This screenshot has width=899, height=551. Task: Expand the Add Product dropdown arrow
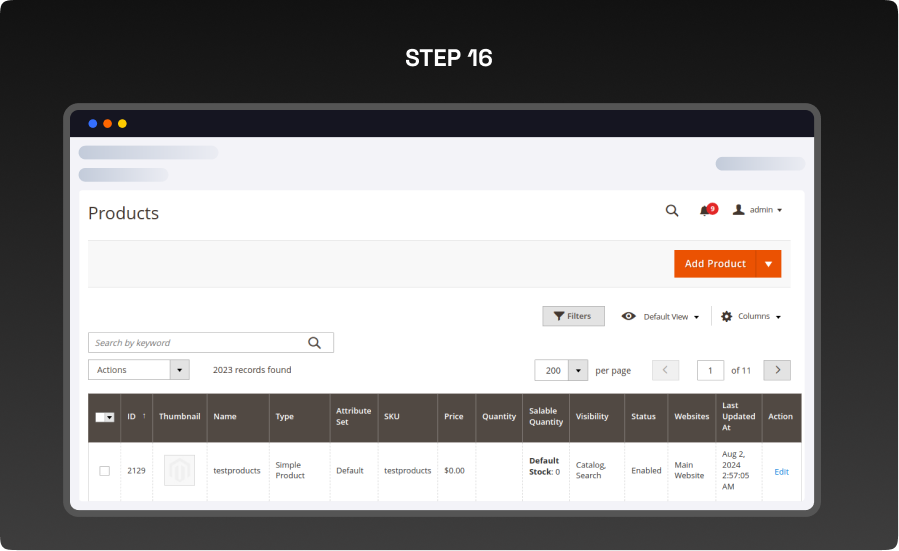pos(768,264)
